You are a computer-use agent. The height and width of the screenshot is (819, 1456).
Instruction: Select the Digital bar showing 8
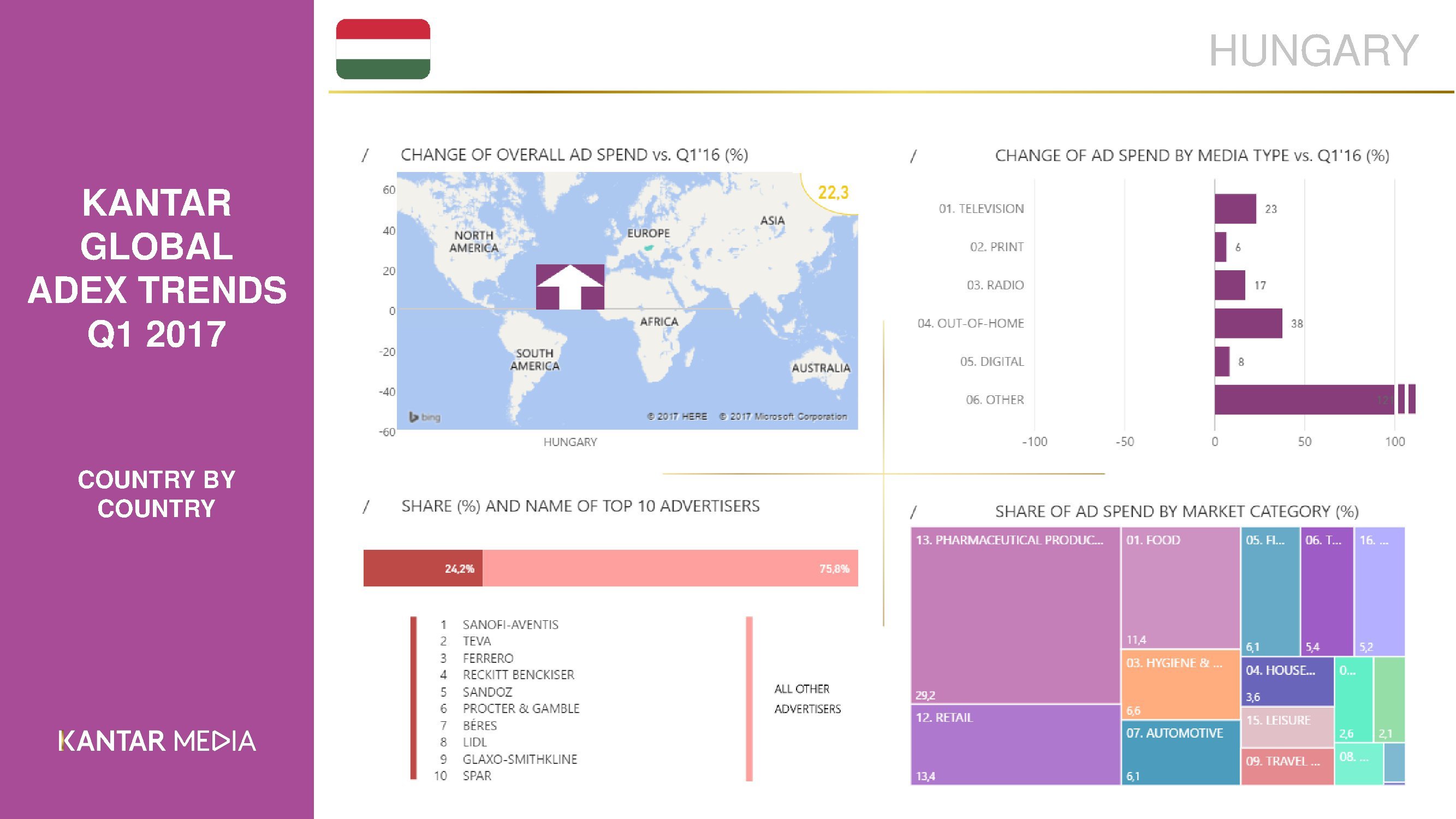click(x=1222, y=361)
